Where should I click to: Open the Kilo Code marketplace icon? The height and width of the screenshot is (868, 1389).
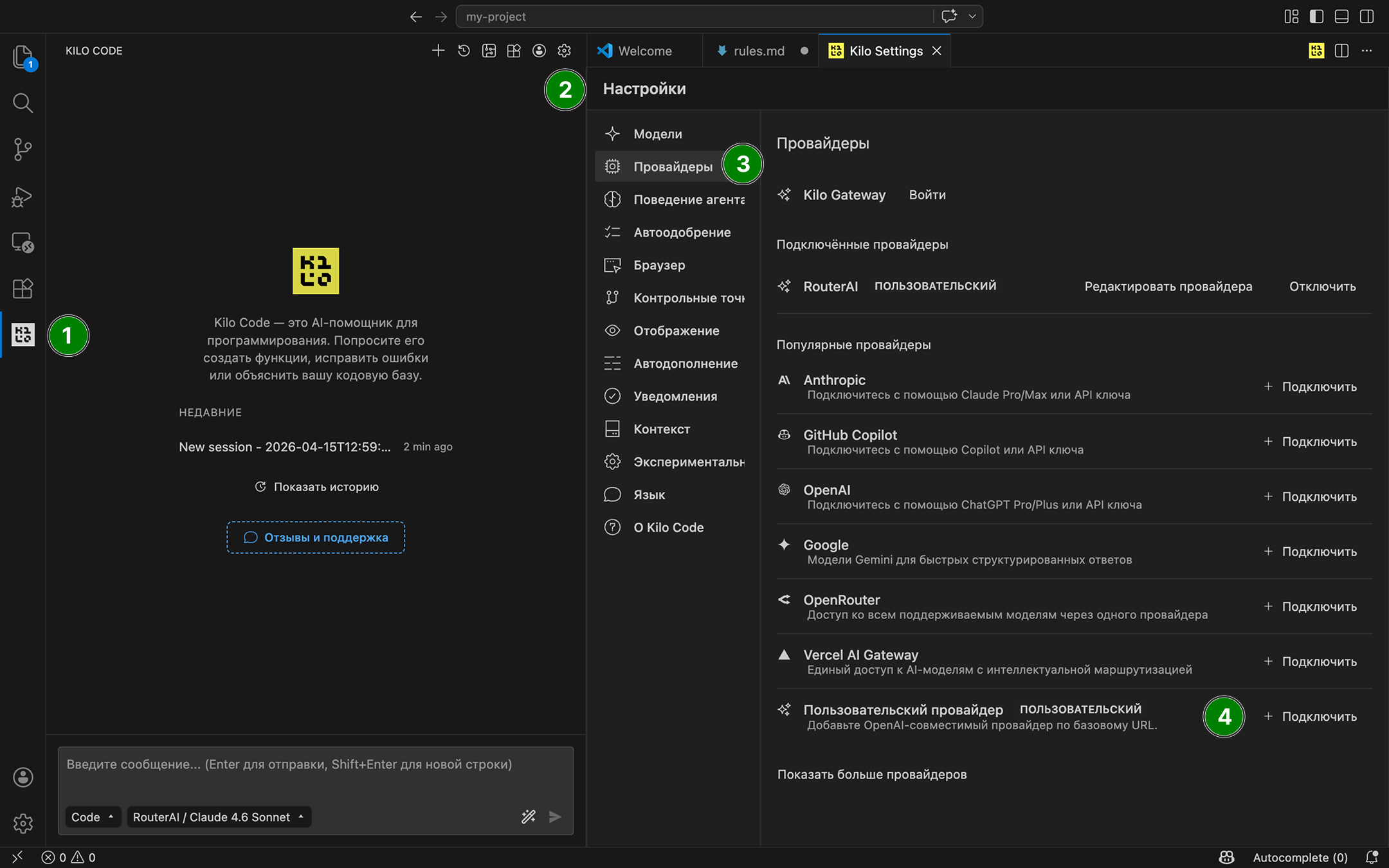pos(514,50)
